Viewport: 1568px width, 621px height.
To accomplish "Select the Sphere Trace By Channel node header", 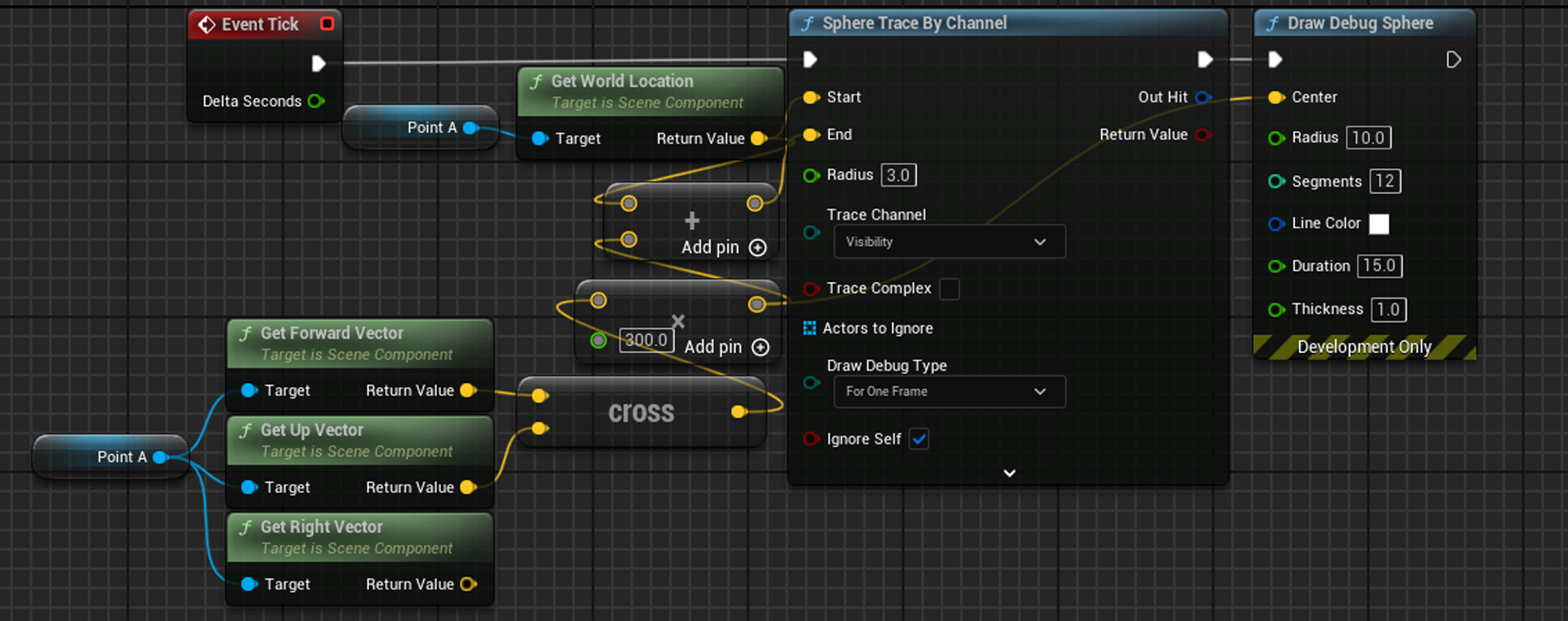I will click(x=1008, y=23).
